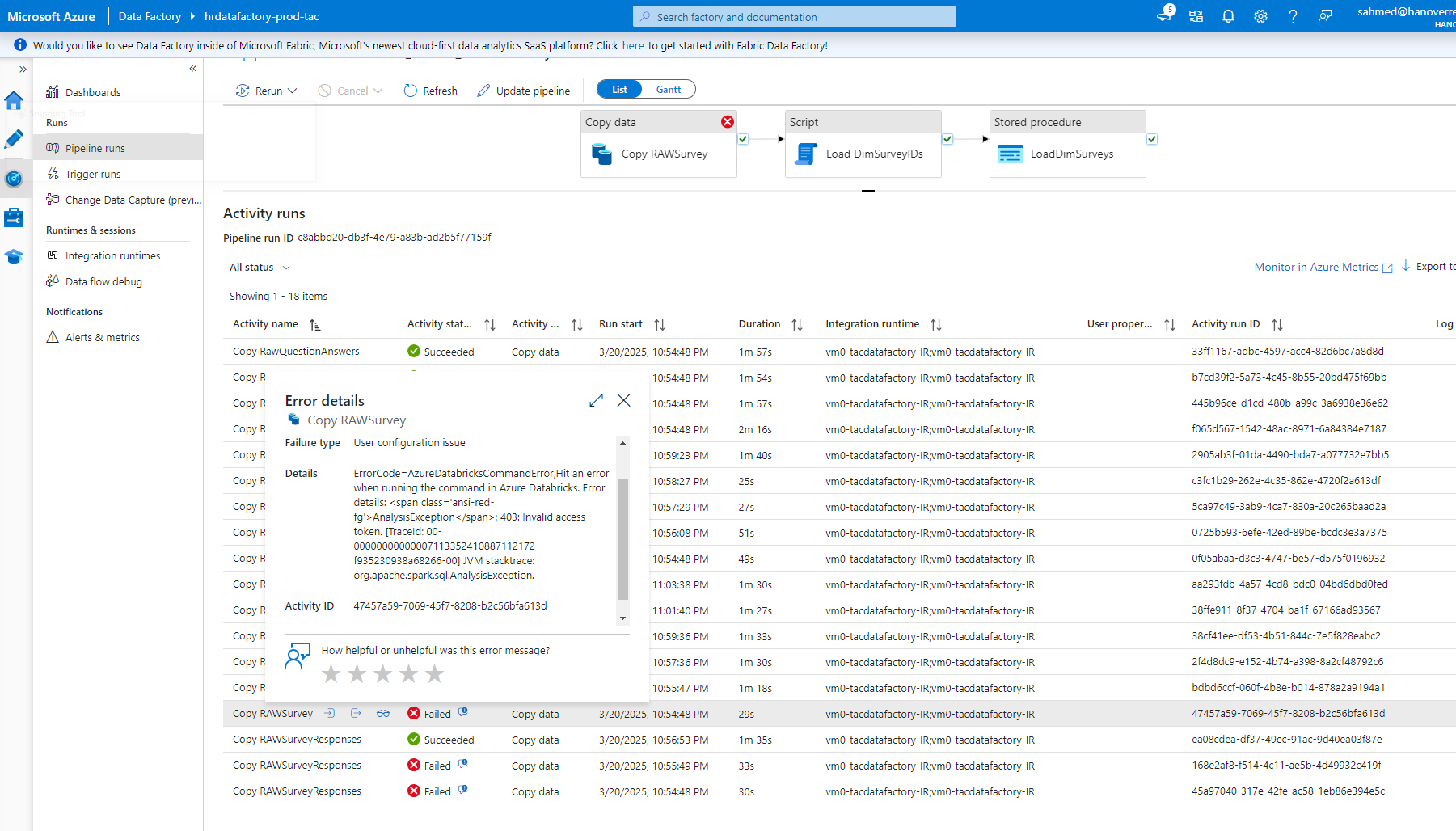
Task: Open error icon for 10:55:49 PM RAWSurveyResponses
Action: coord(463,764)
